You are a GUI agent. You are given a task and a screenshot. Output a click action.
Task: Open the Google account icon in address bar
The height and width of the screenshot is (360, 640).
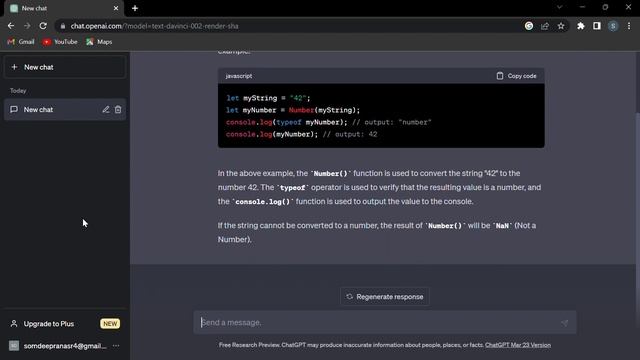pyautogui.click(x=529, y=26)
